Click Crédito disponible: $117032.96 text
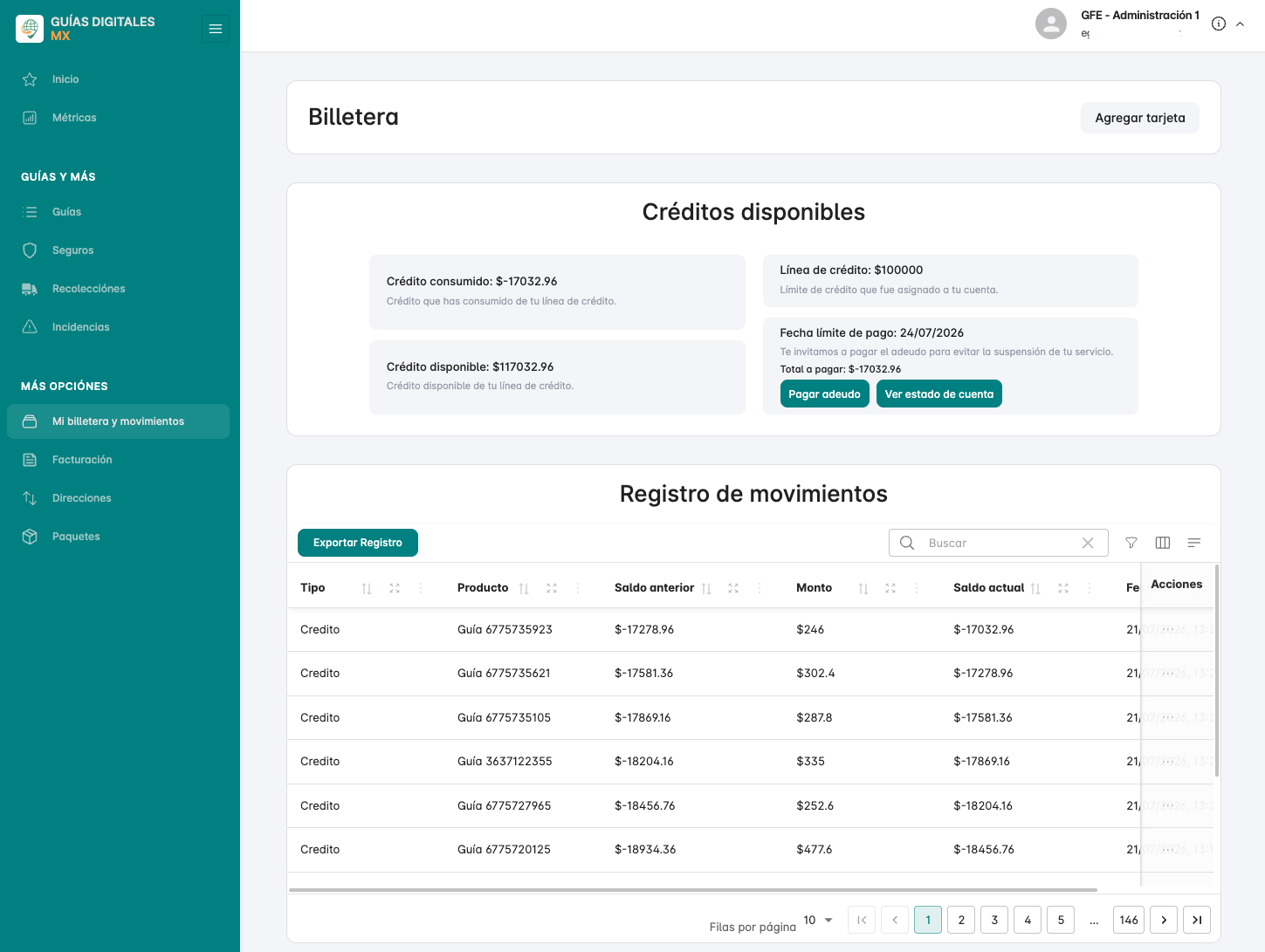The image size is (1265, 952). 470,366
